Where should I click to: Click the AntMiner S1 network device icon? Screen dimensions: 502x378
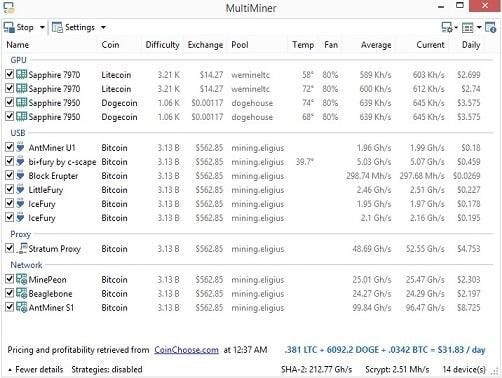point(22,307)
